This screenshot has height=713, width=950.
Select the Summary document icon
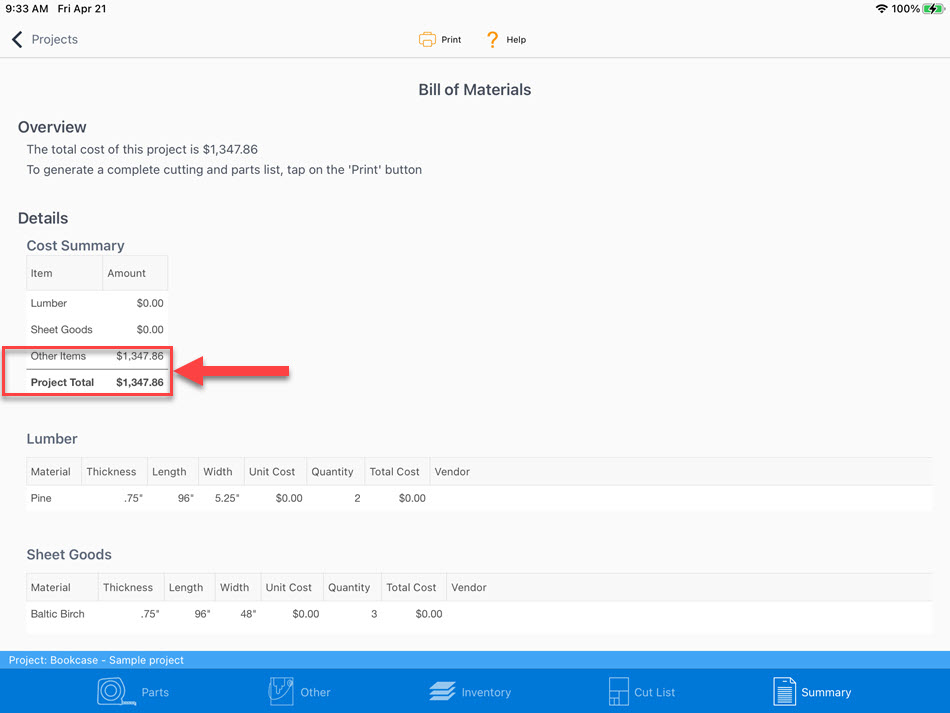tap(785, 691)
